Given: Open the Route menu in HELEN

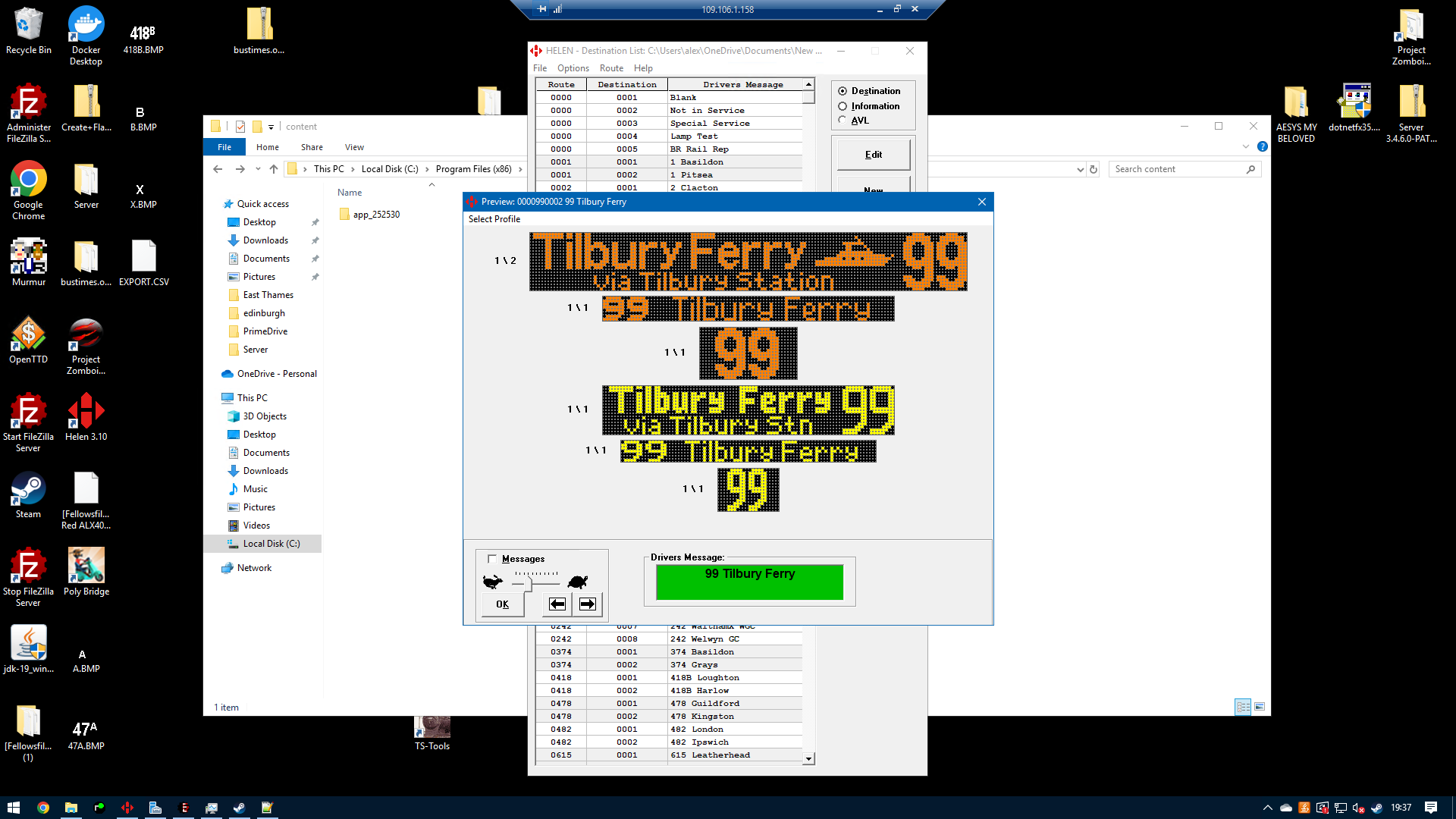Looking at the screenshot, I should tap(611, 68).
